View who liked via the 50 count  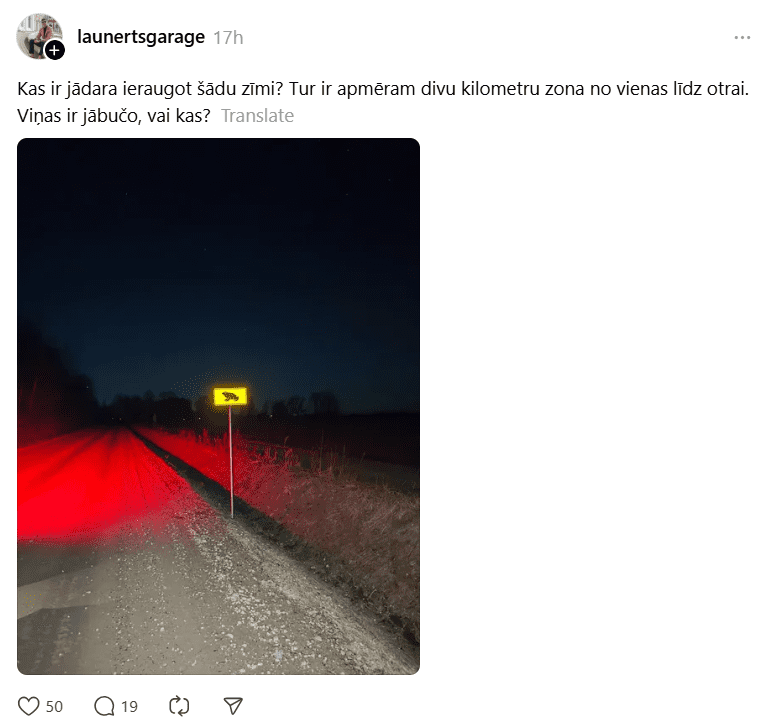(55, 707)
